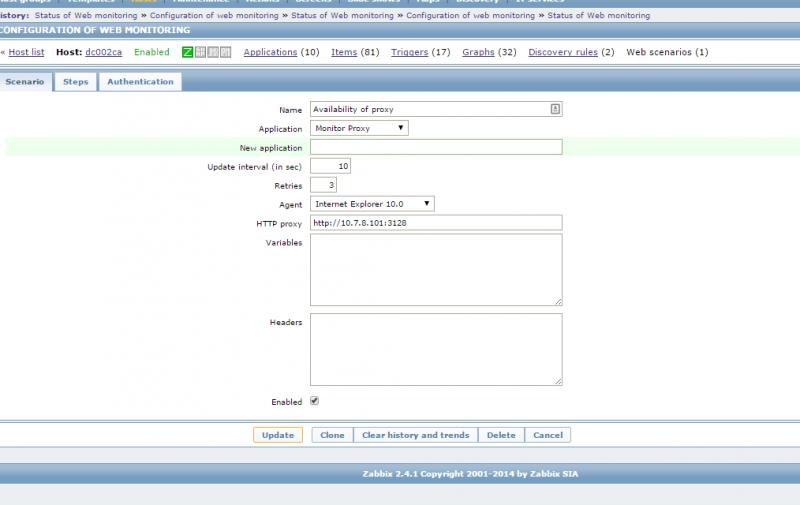The width and height of the screenshot is (800, 505).
Task: Click the HTTP proxy input field
Action: click(436, 223)
